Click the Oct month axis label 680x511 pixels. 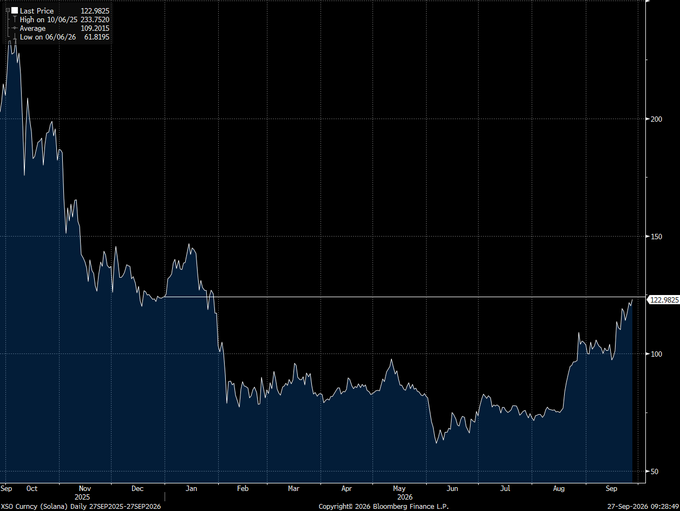32,488
